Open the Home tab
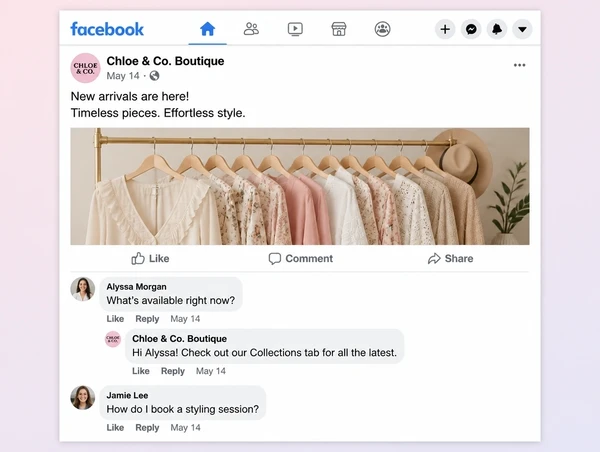 207,29
